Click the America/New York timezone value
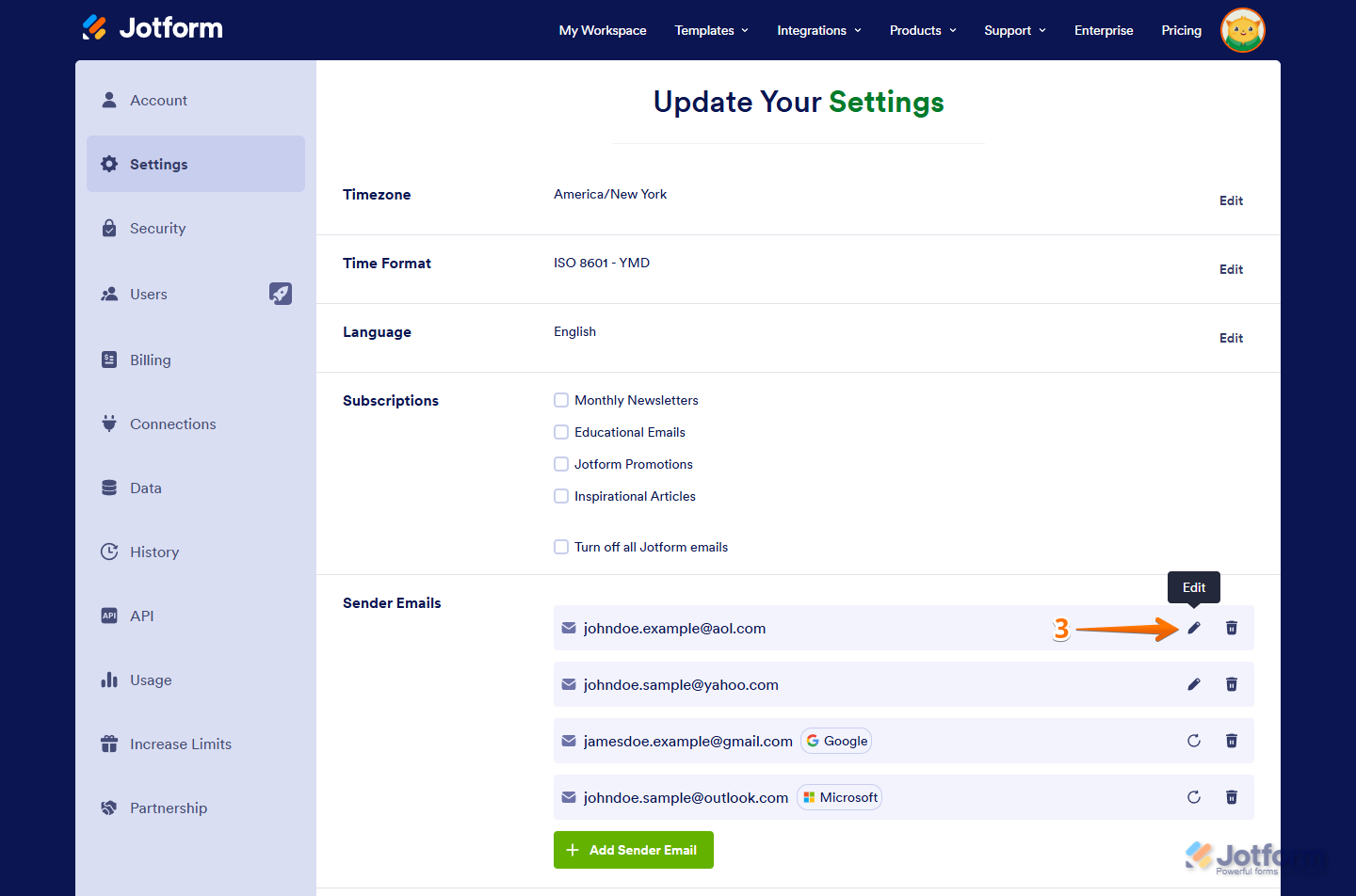Viewport: 1356px width, 896px height. click(610, 194)
